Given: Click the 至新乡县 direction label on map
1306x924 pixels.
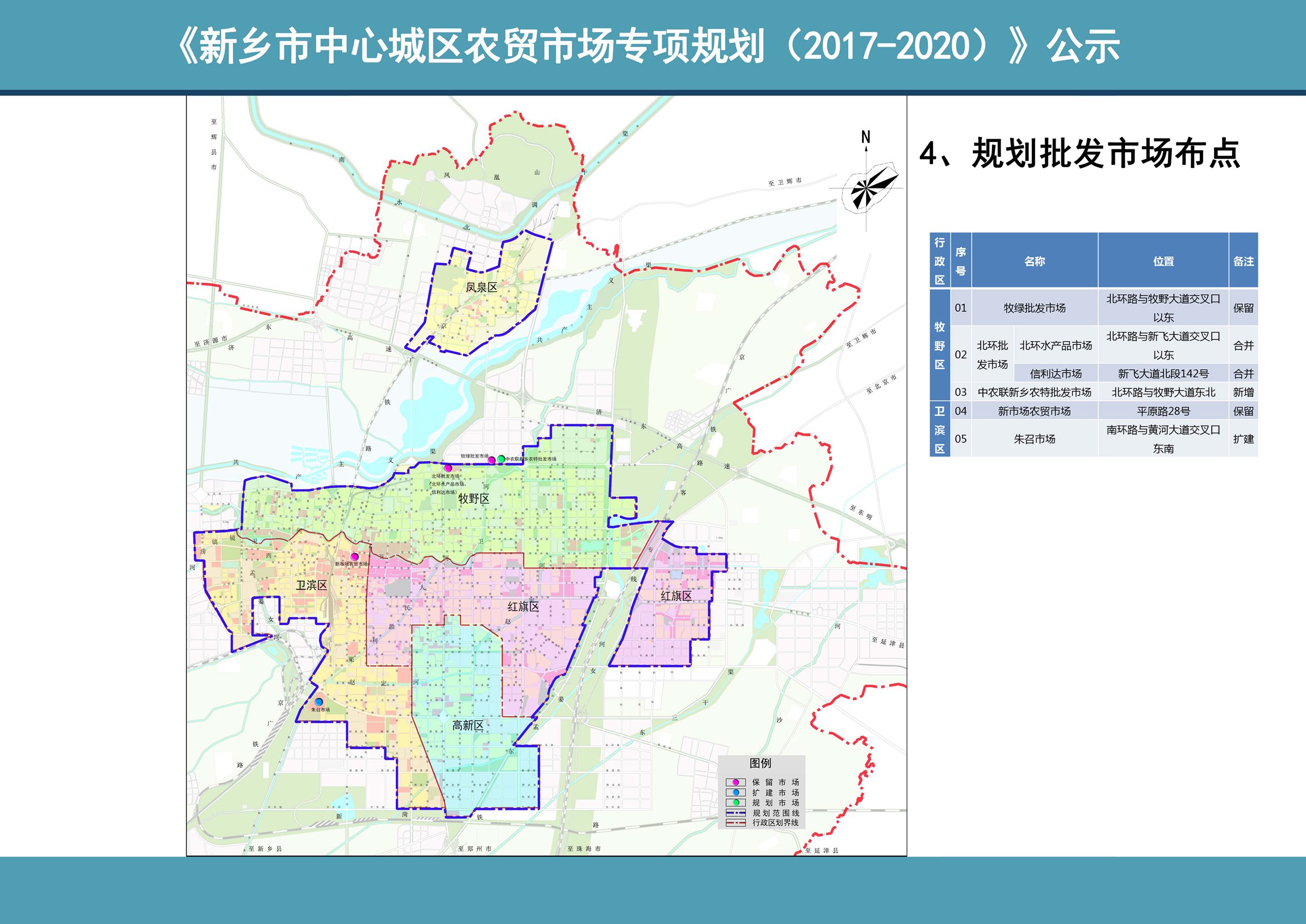Looking at the screenshot, I should [x=265, y=848].
